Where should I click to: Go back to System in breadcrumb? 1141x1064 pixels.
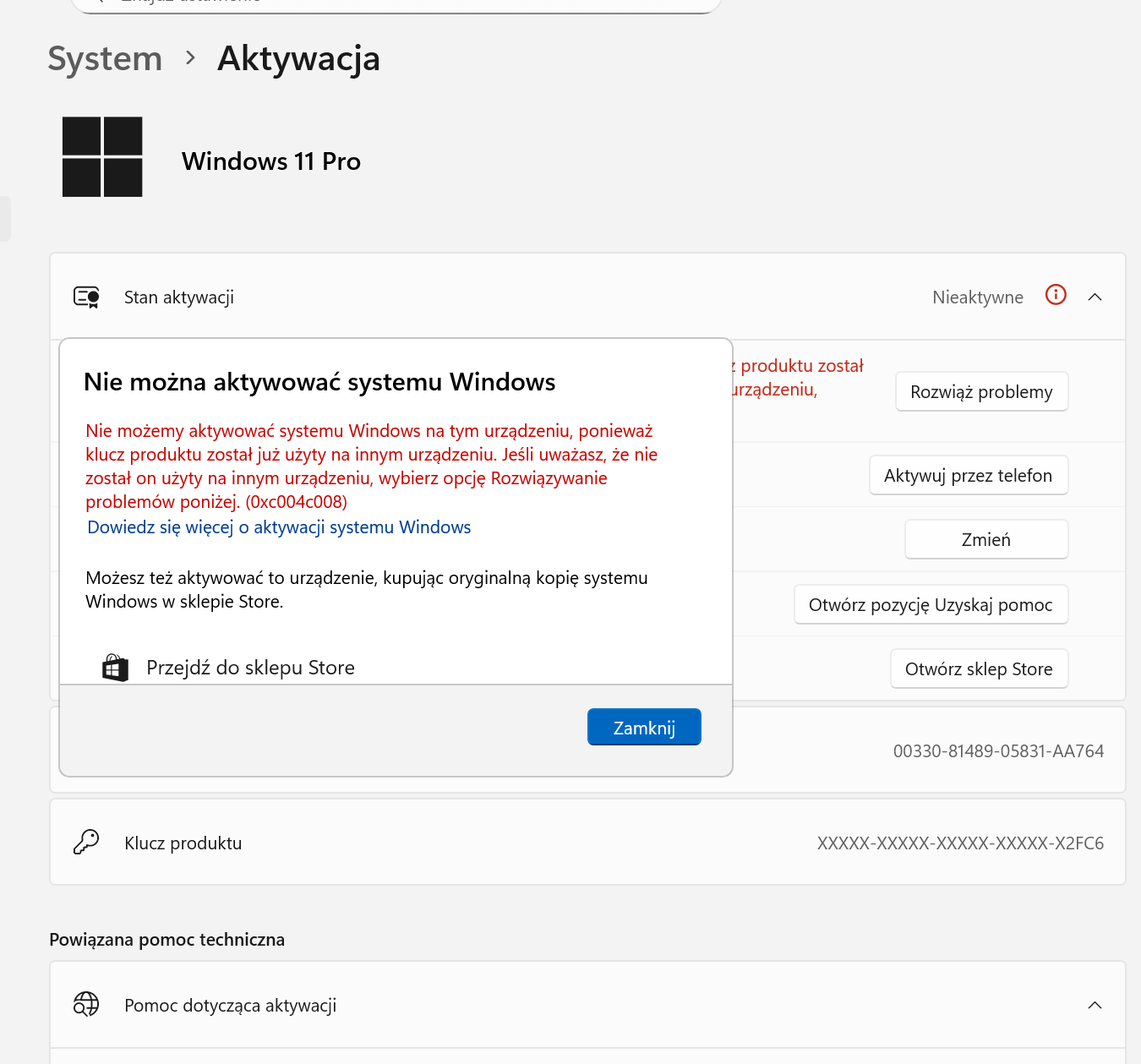click(105, 59)
